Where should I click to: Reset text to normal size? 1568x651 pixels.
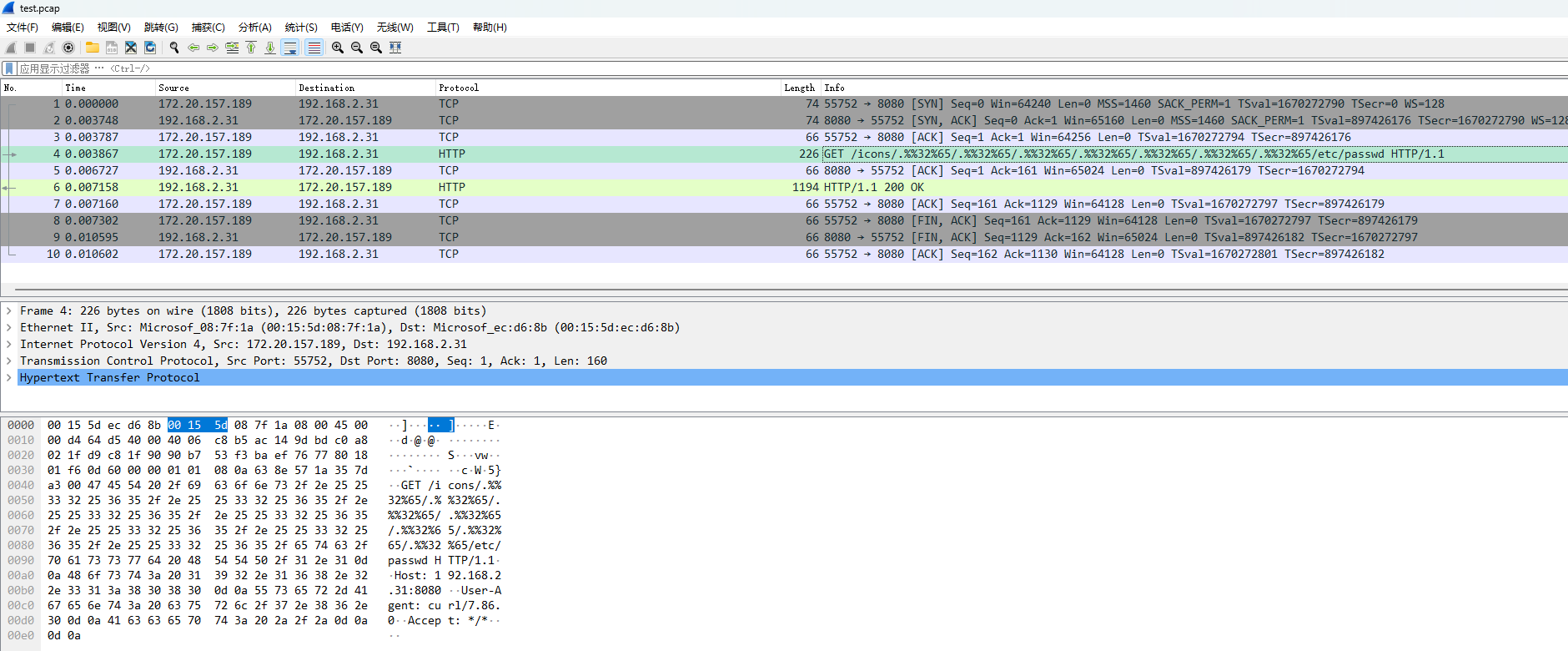[376, 48]
